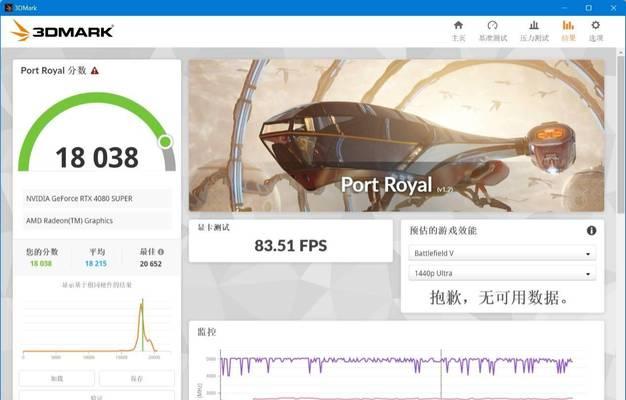The width and height of the screenshot is (626, 400).
Task: Go to the 压力测试 stress test tab
Action: point(534,31)
